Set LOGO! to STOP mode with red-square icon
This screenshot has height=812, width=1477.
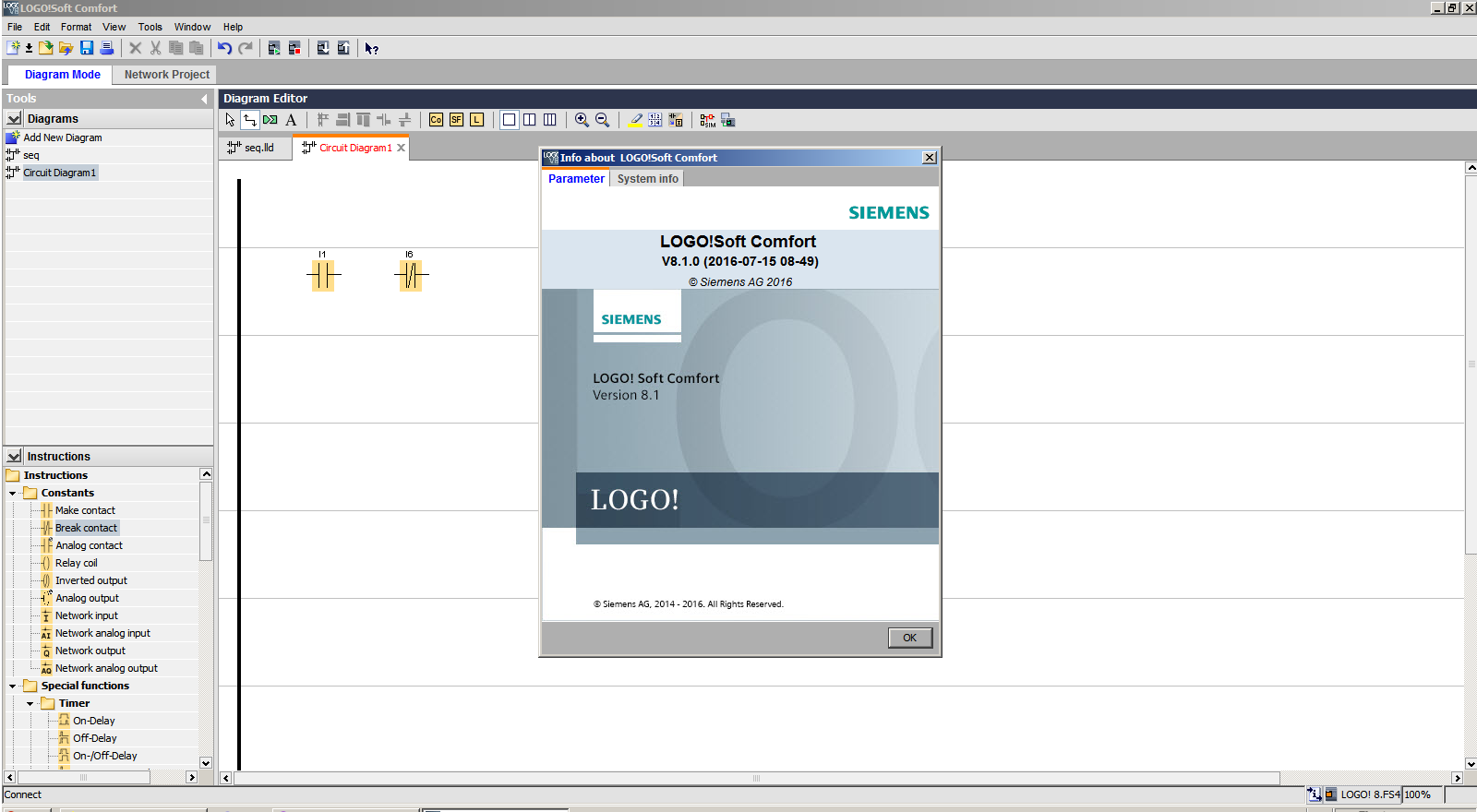point(294,48)
